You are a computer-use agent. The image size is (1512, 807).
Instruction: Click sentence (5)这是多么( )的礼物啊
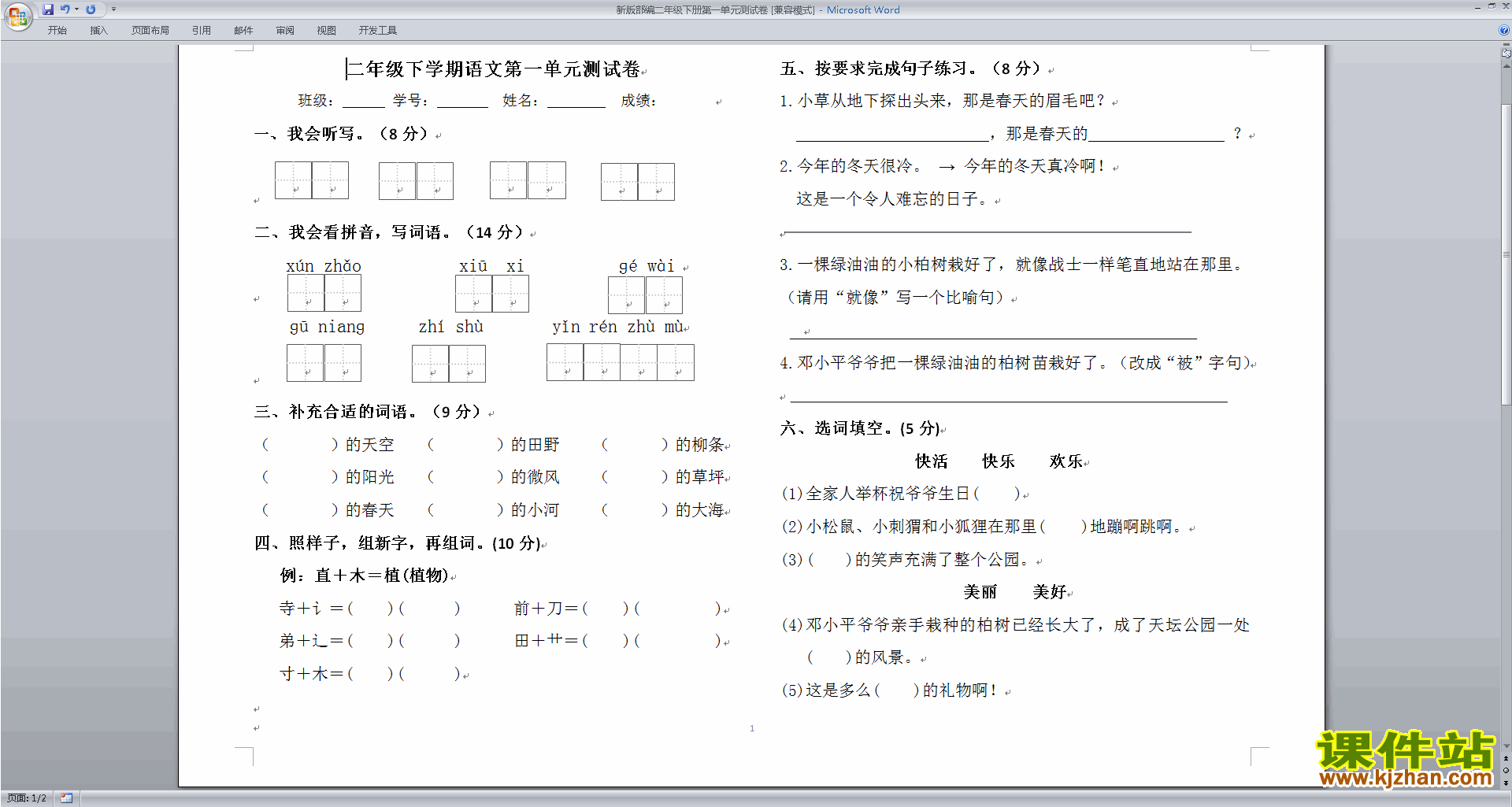(x=890, y=690)
